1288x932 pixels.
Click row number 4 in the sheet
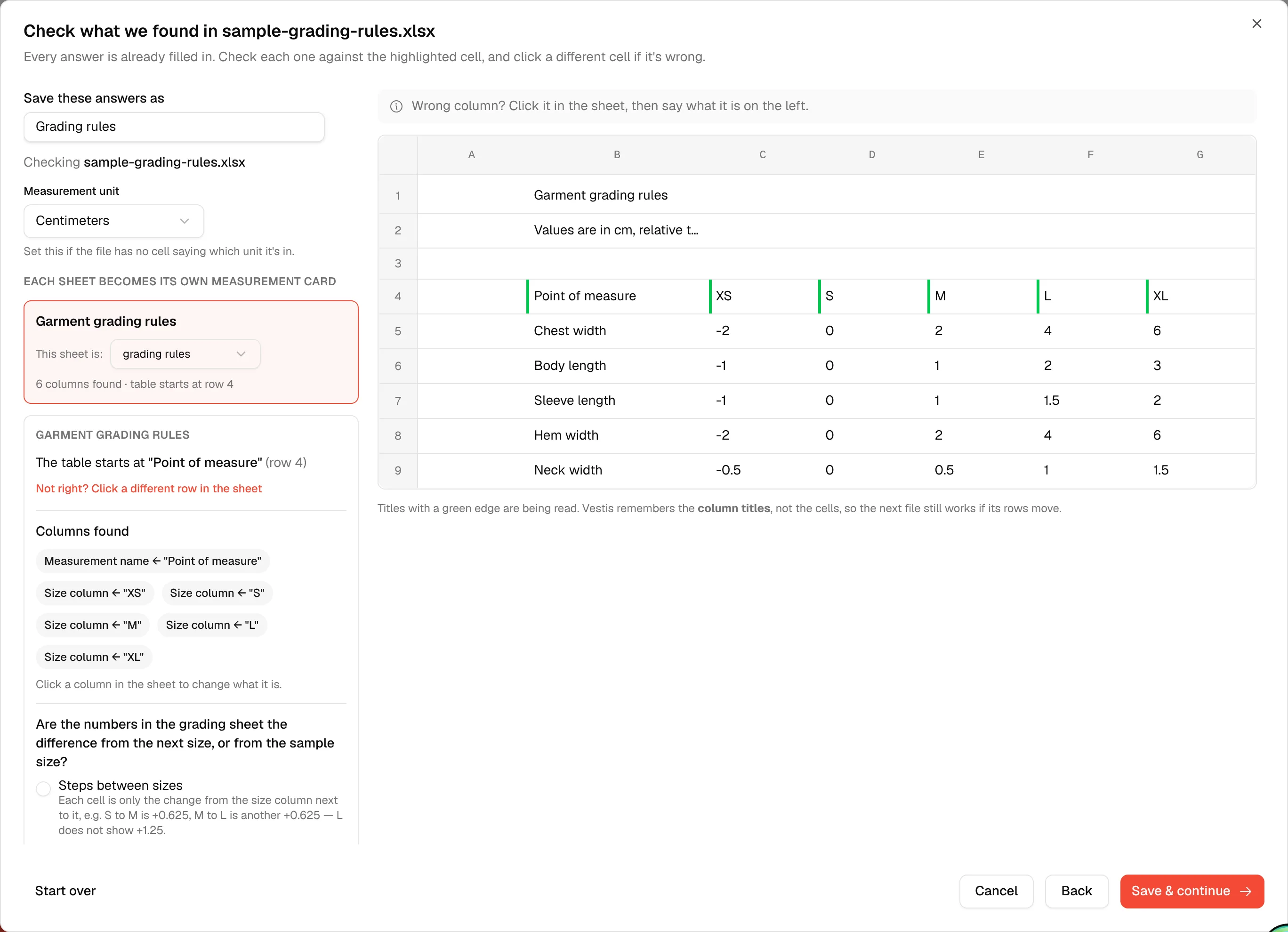(x=398, y=297)
